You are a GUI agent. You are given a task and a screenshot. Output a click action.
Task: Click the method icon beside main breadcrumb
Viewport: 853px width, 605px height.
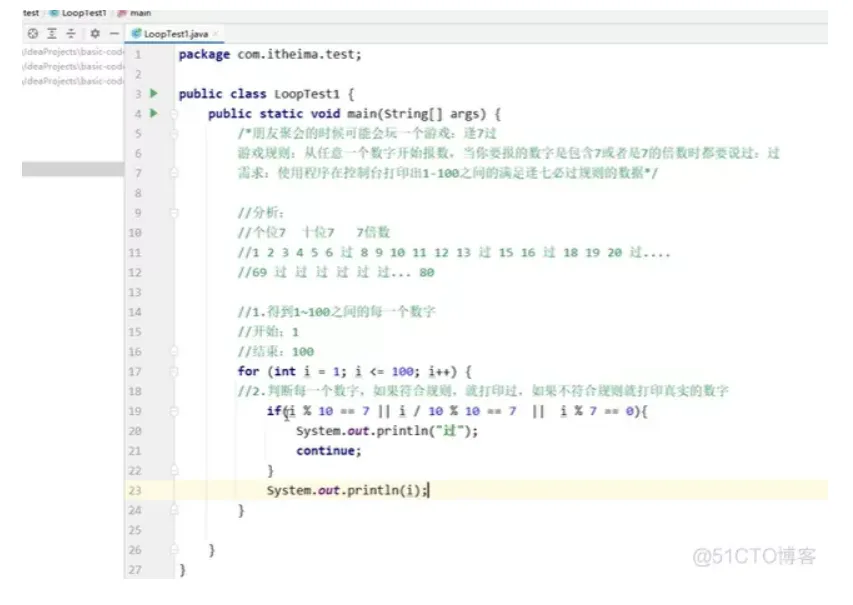coord(122,13)
